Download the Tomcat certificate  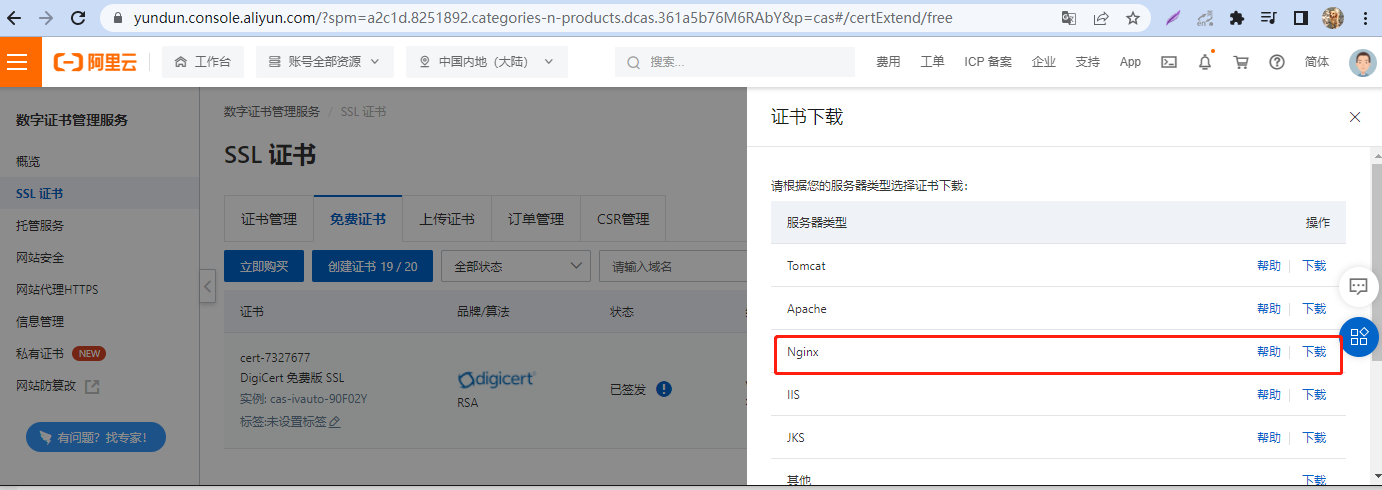point(1314,266)
